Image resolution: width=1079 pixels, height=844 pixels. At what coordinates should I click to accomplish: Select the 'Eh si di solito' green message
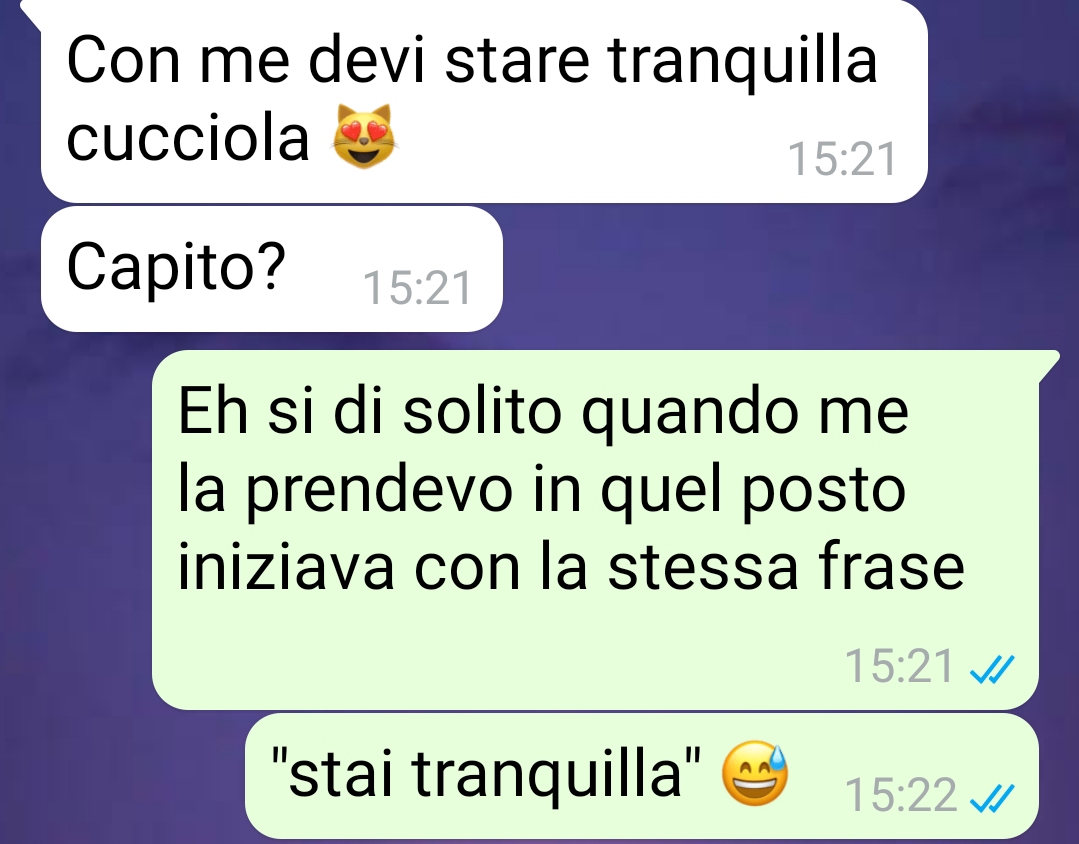tap(595, 530)
